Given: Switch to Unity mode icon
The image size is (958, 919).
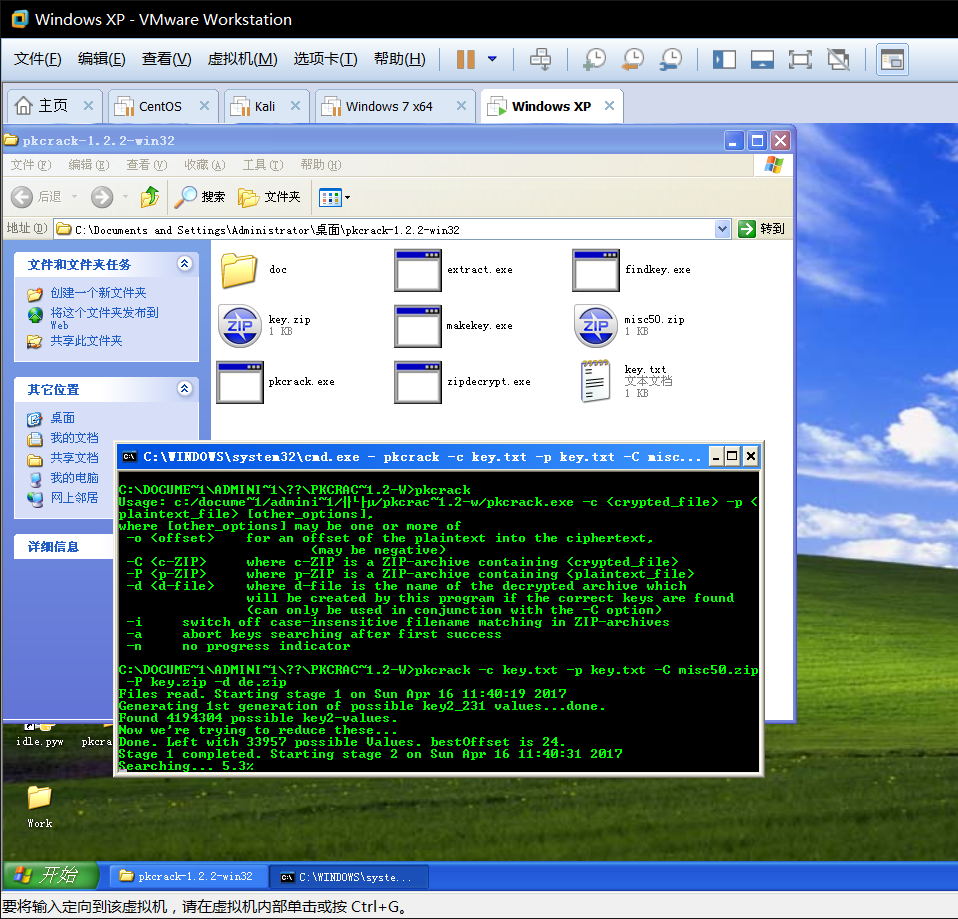Looking at the screenshot, I should coord(838,59).
